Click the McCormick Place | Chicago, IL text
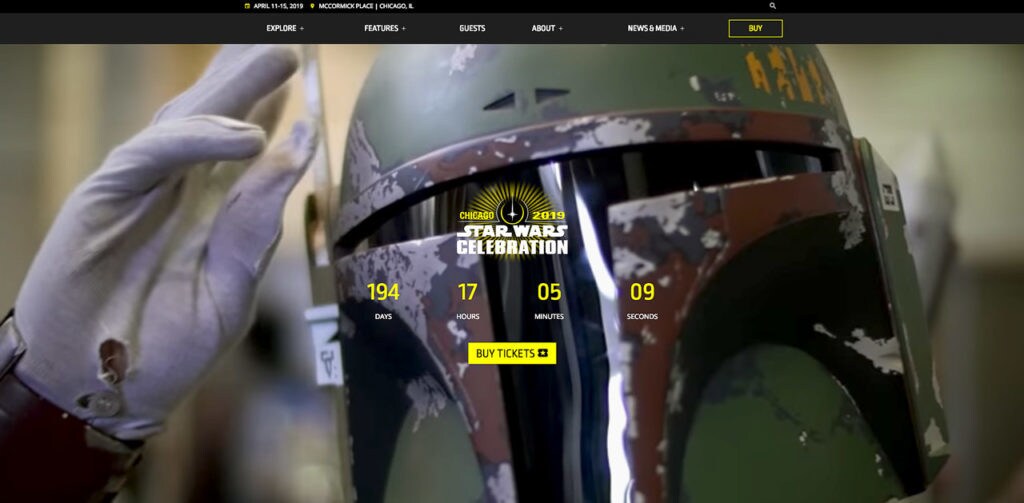 (366, 6)
